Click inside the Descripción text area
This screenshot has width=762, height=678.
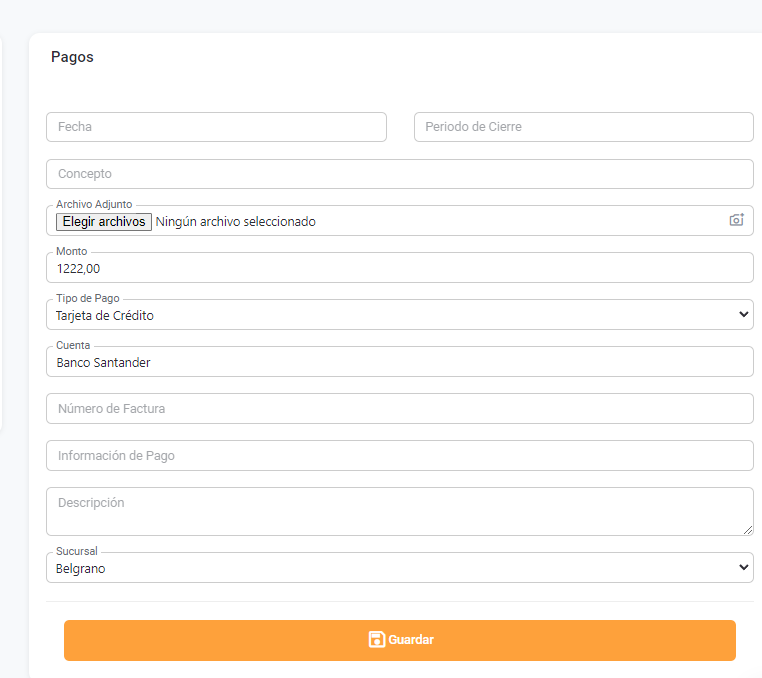point(399,511)
